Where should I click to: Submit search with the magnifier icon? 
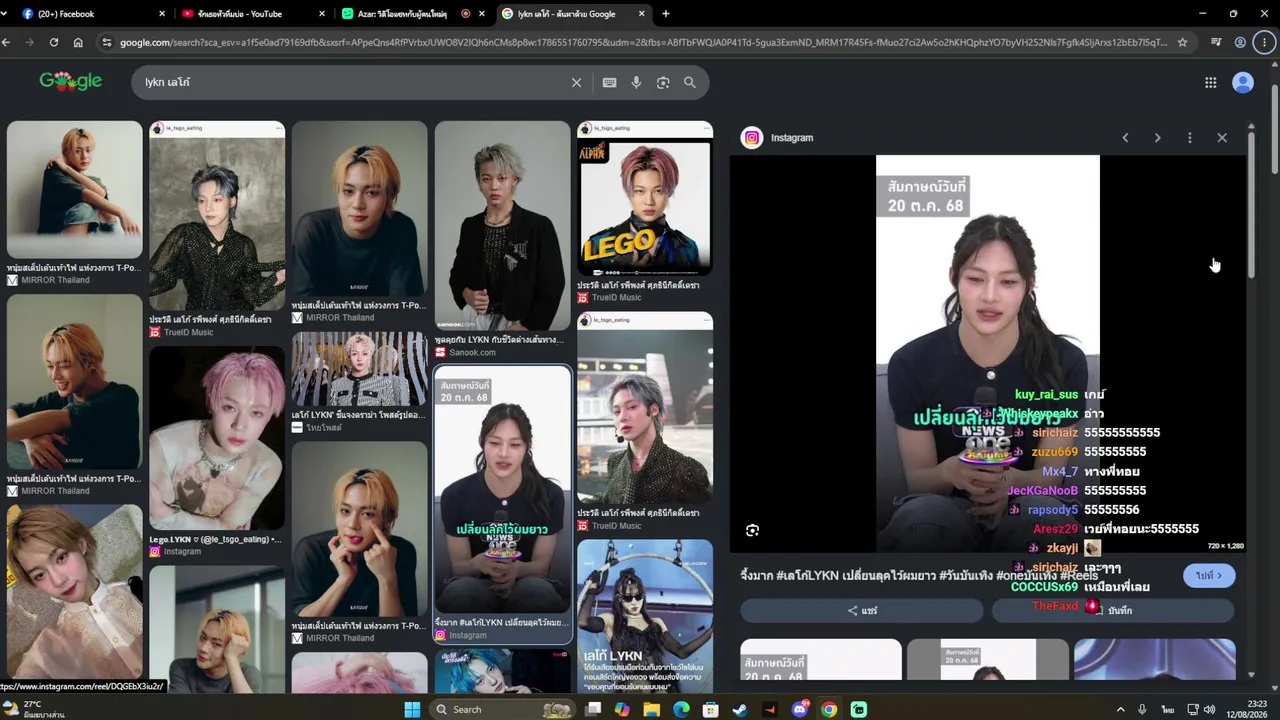[x=690, y=83]
